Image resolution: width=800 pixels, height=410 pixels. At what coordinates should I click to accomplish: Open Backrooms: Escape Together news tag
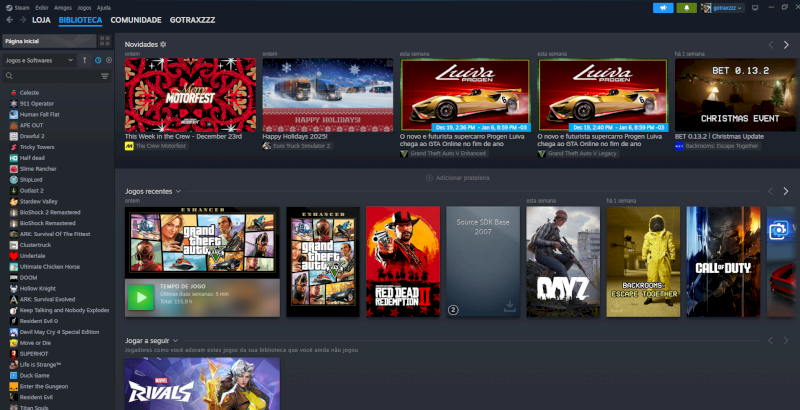[x=717, y=146]
